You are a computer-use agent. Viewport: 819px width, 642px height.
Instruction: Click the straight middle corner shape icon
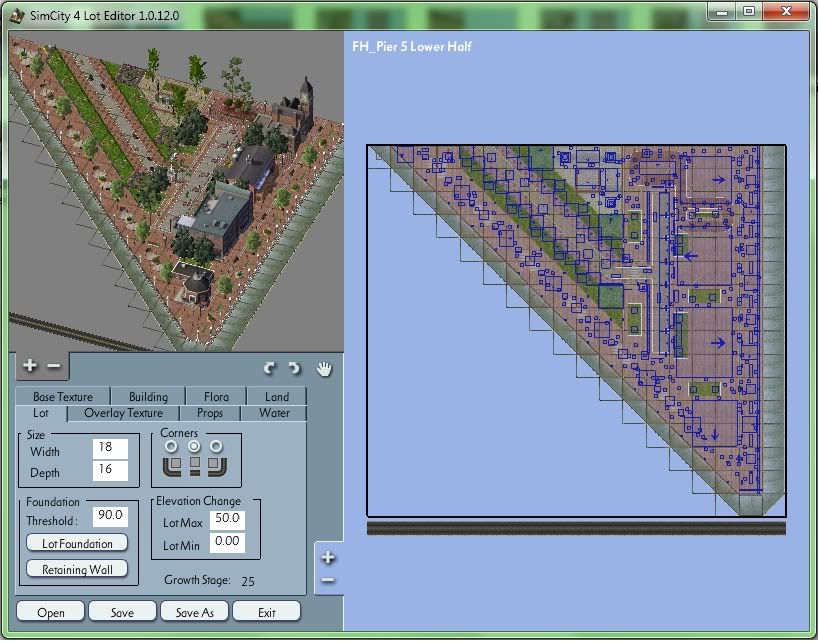(x=195, y=466)
